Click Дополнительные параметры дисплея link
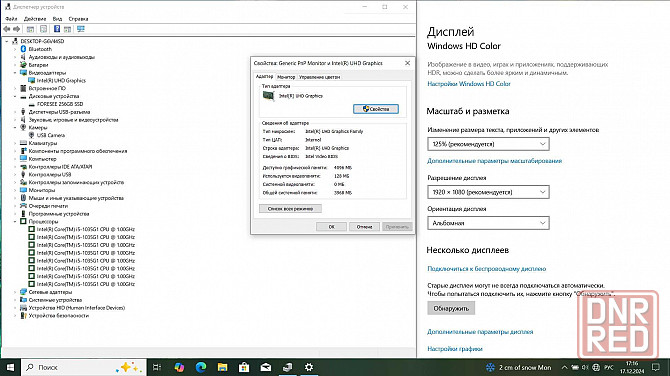The width and height of the screenshot is (670, 376). pyautogui.click(x=480, y=332)
